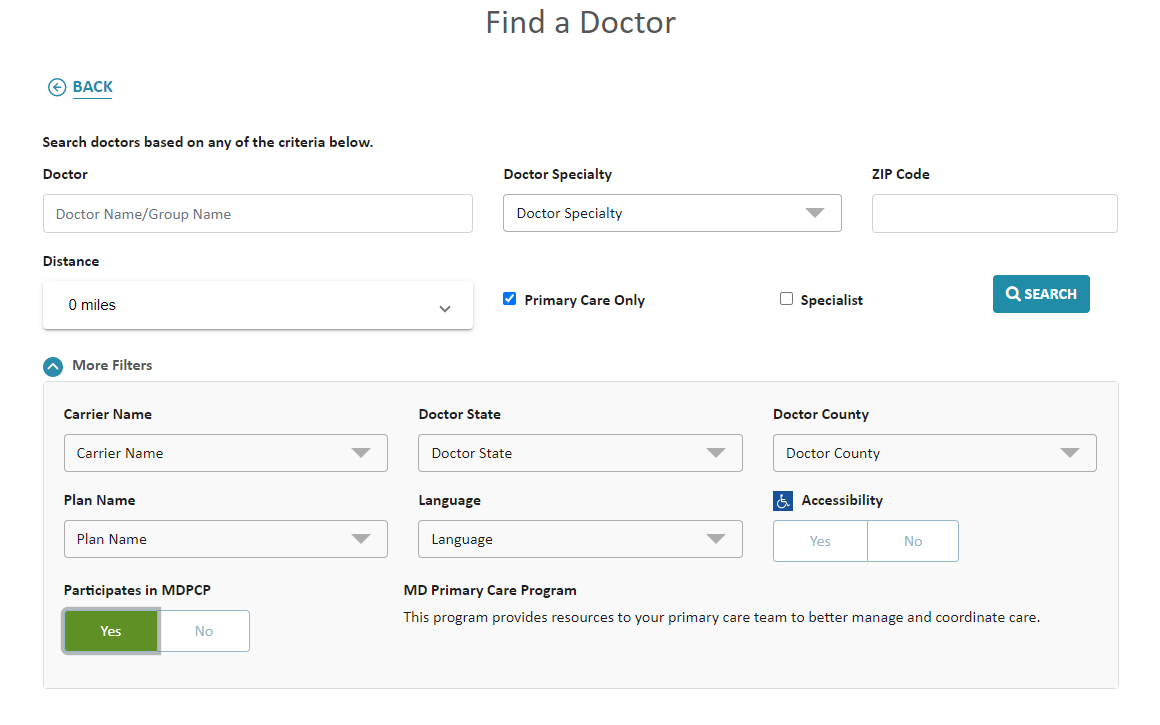Screen dimensions: 1160x725
Task: Follow the BACK link
Action: click(92, 87)
